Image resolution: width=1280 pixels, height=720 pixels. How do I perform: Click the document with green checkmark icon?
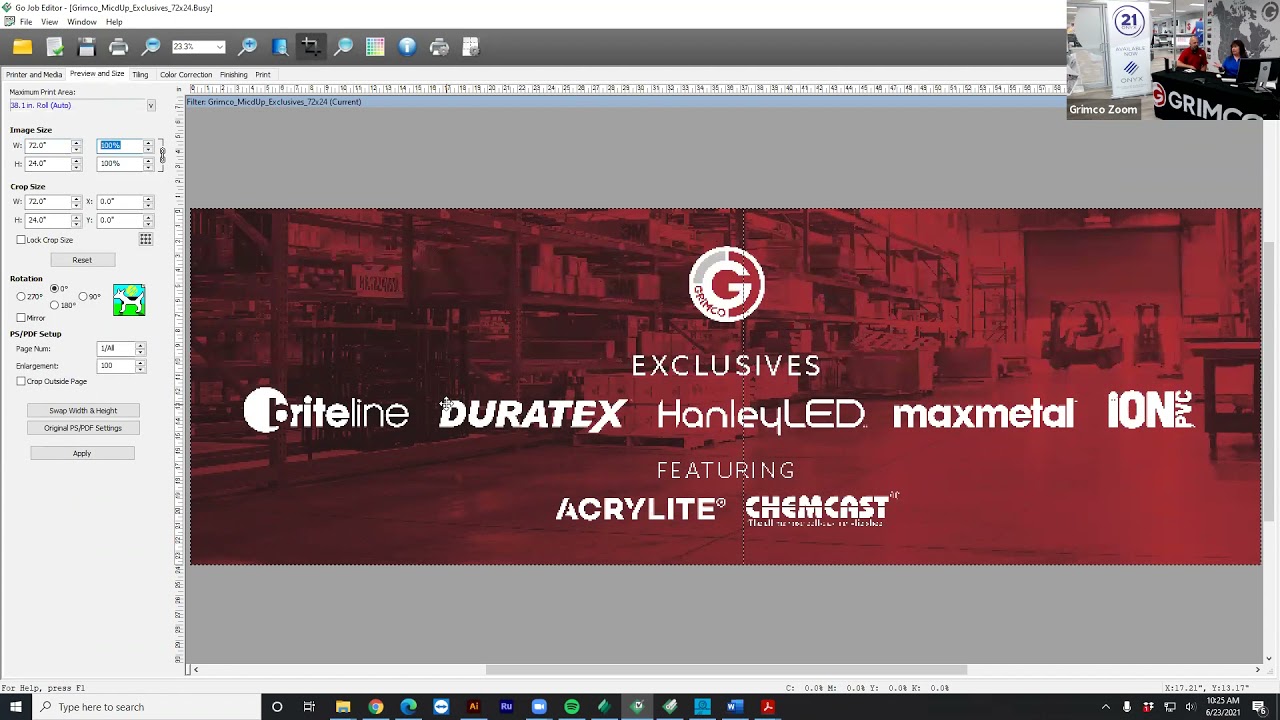click(x=55, y=47)
